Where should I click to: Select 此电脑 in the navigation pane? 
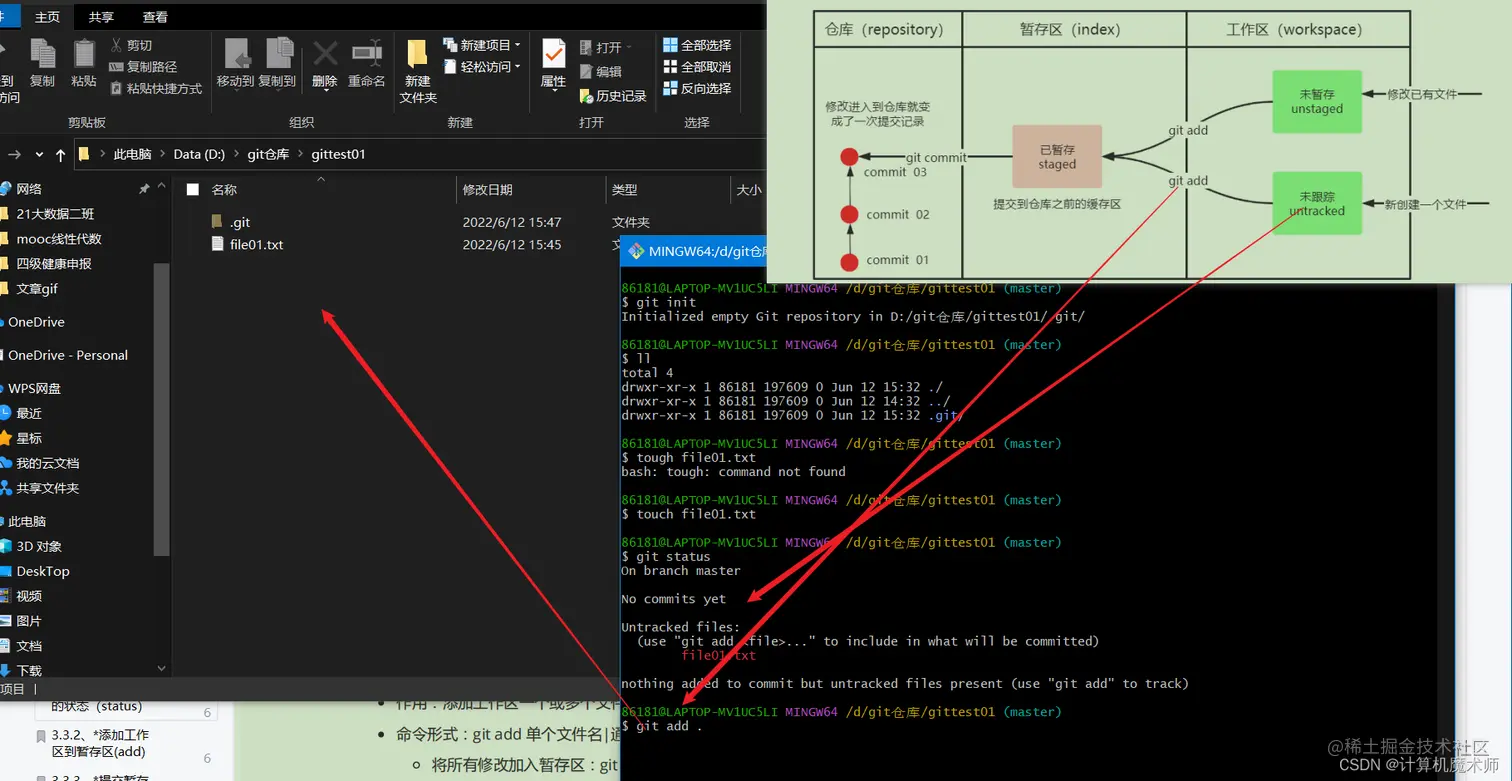[27, 521]
